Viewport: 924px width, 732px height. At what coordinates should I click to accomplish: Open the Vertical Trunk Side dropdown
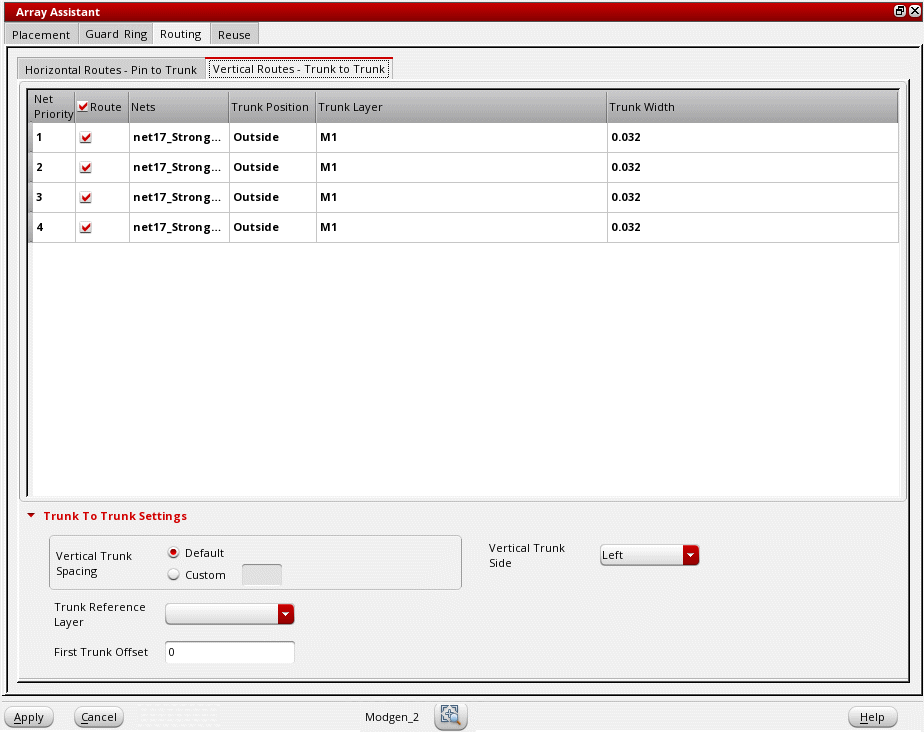(x=689, y=555)
